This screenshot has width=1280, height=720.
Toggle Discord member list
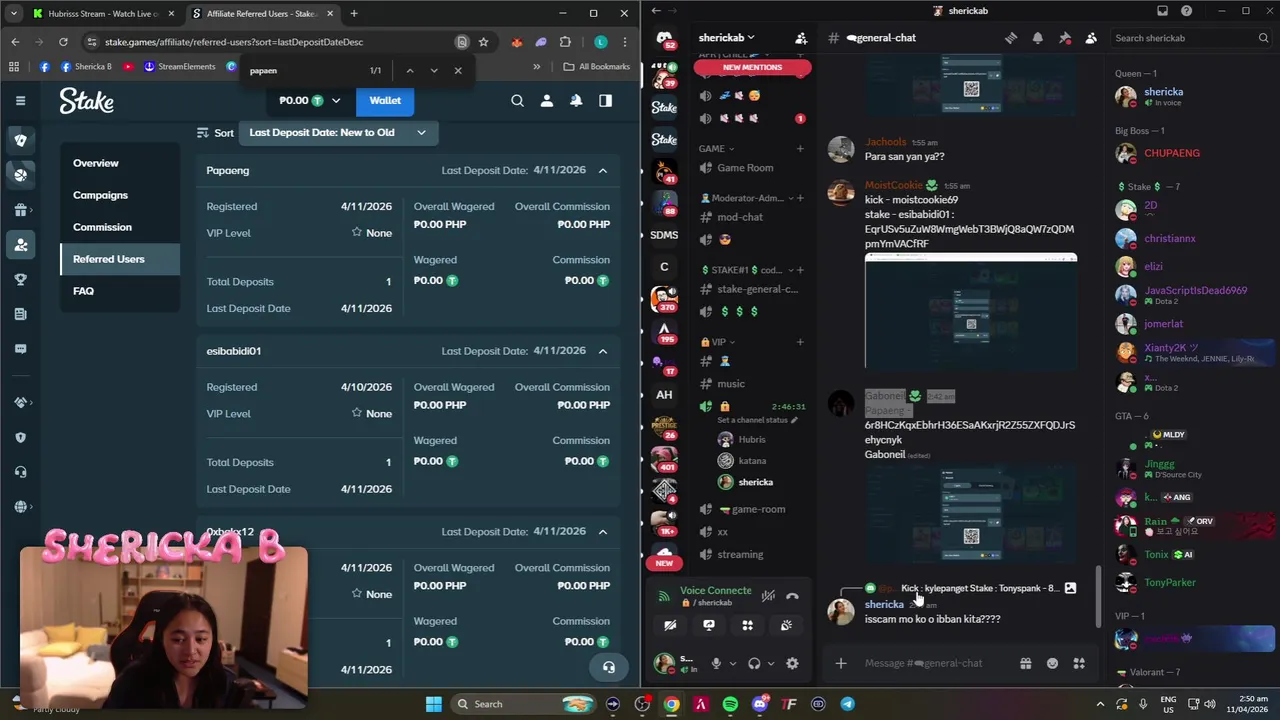point(1091,38)
